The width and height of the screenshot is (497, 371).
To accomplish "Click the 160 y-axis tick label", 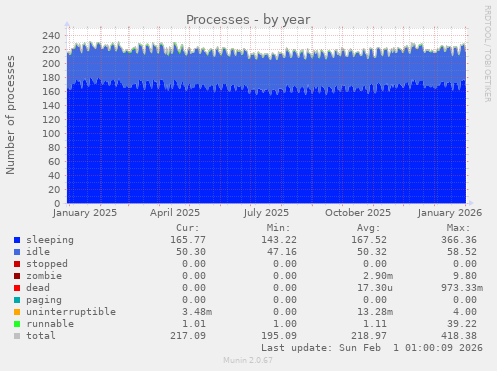I will (x=51, y=91).
